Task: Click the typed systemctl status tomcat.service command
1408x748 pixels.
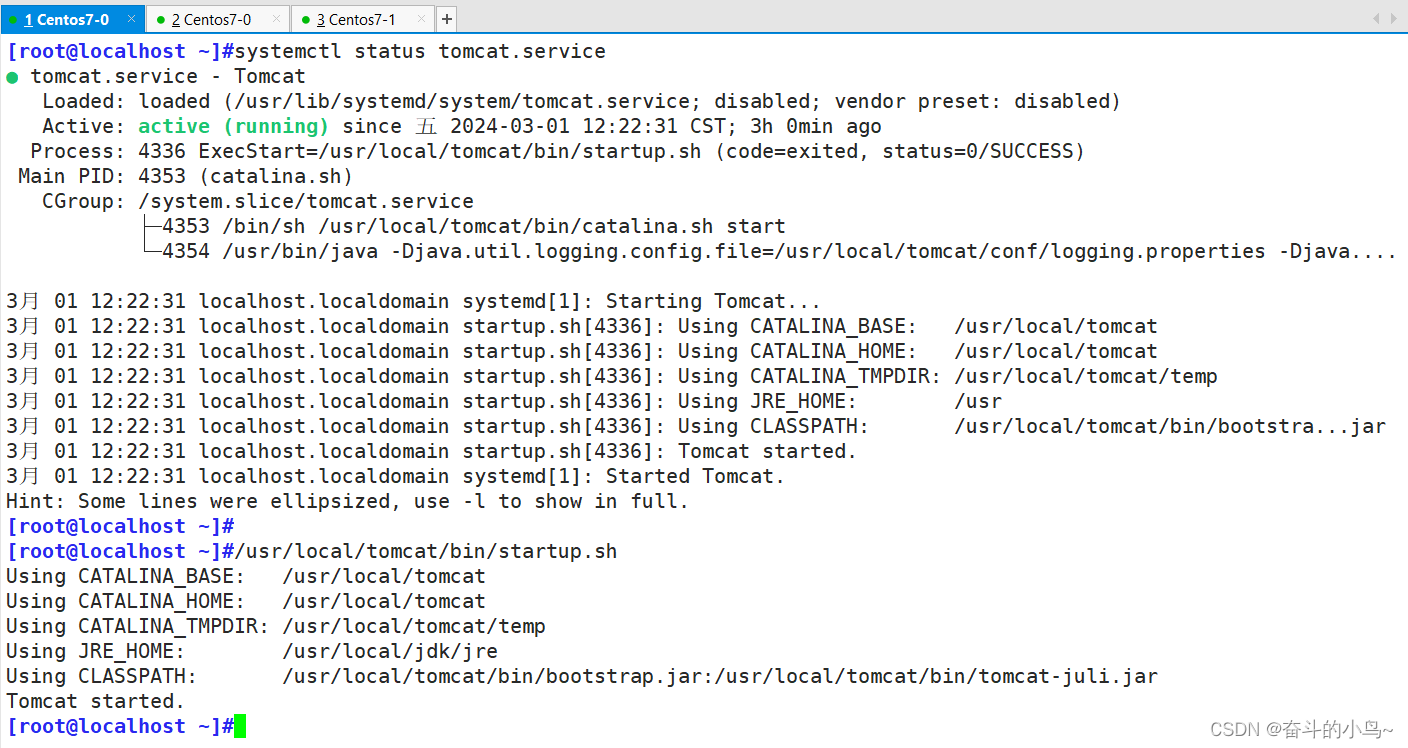Action: 420,51
